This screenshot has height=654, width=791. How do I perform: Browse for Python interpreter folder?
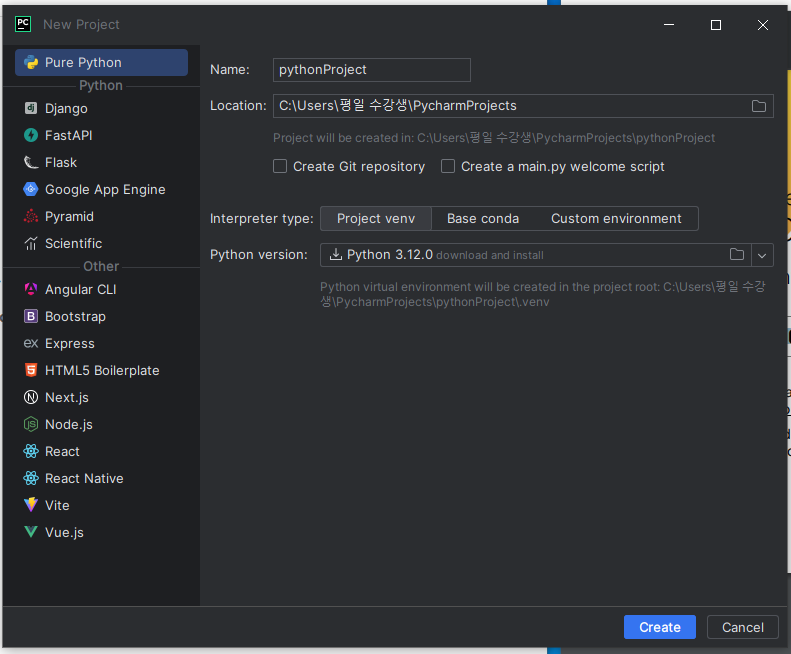(737, 255)
